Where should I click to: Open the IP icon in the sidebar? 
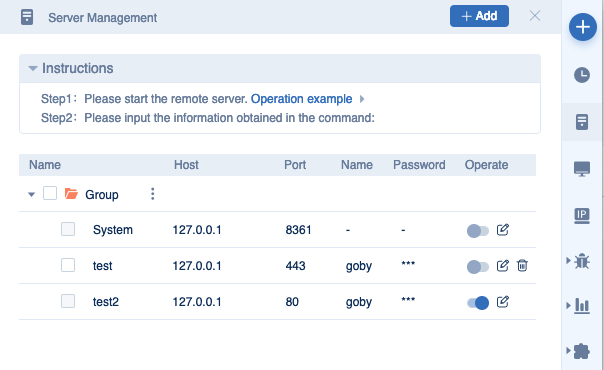pyautogui.click(x=582, y=216)
